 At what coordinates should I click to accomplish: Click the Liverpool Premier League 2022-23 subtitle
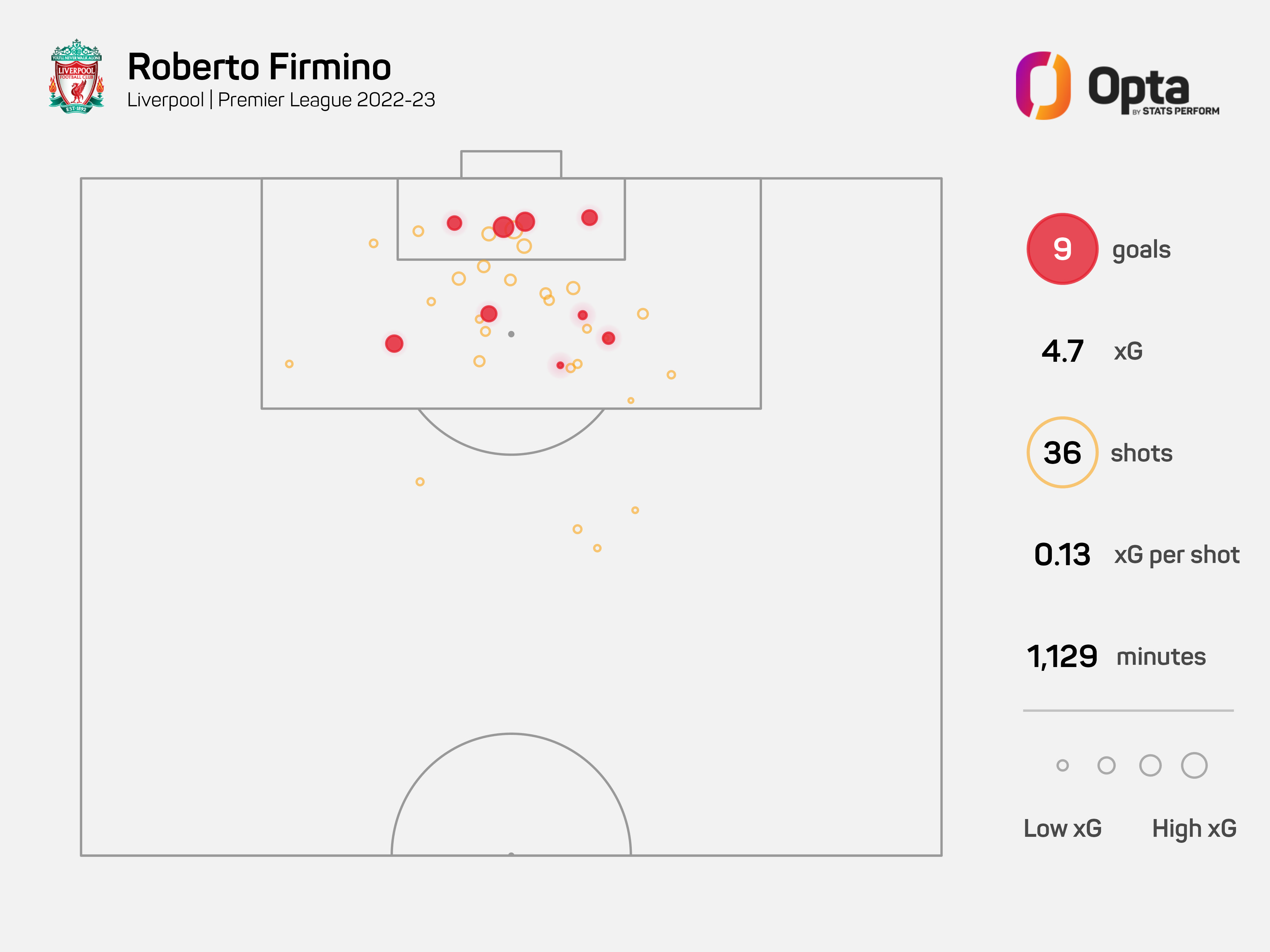281,100
